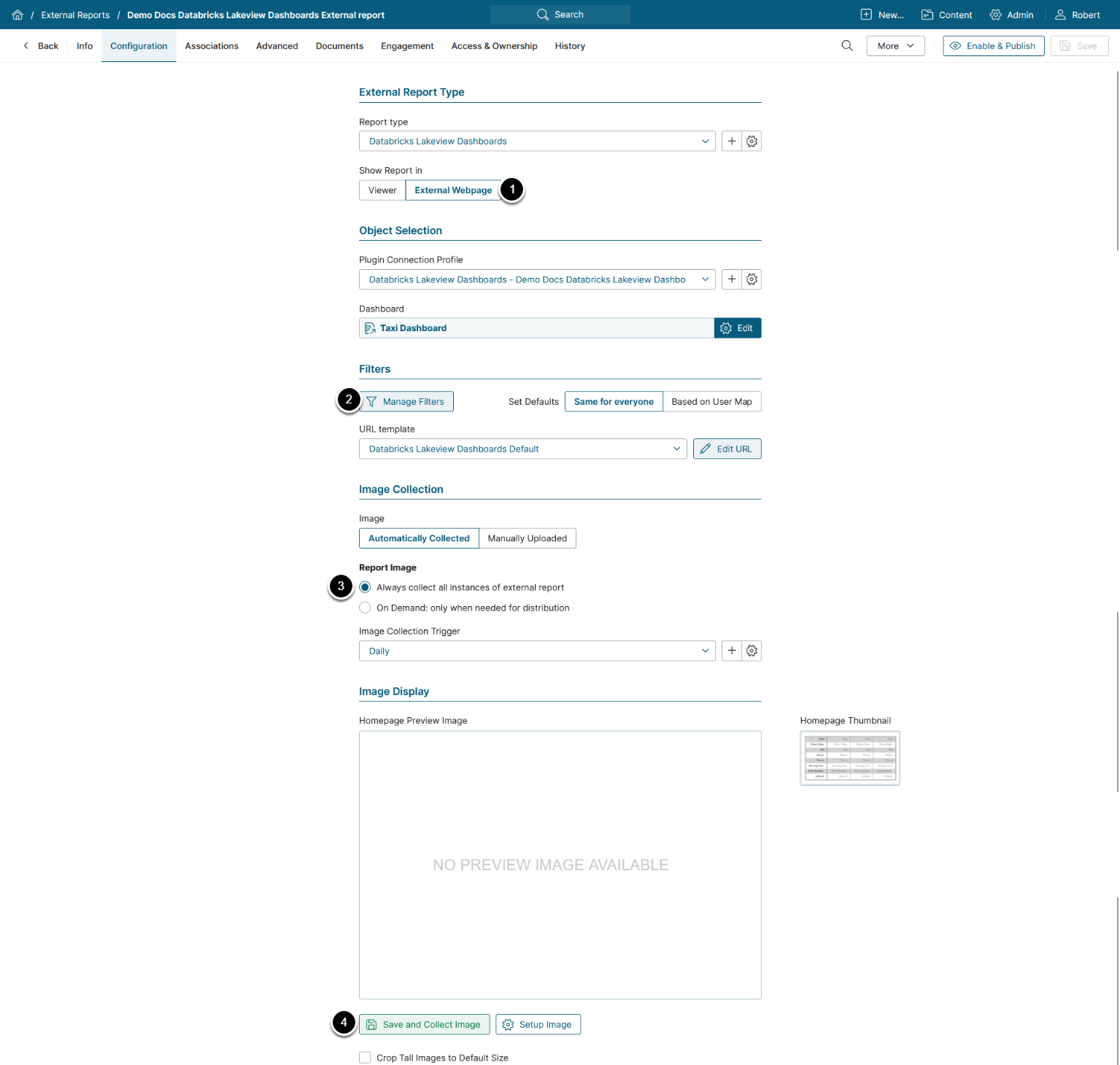Add a new report type with plus icon

pos(732,142)
